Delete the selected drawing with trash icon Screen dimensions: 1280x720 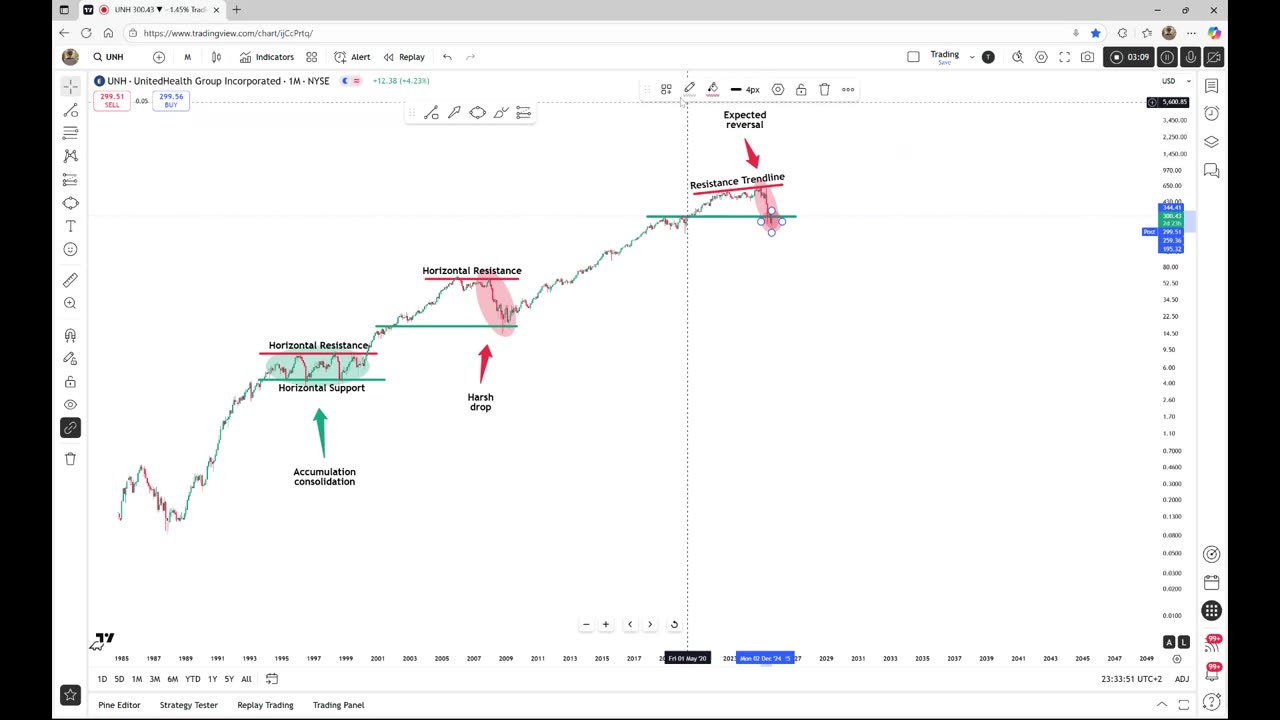point(824,90)
